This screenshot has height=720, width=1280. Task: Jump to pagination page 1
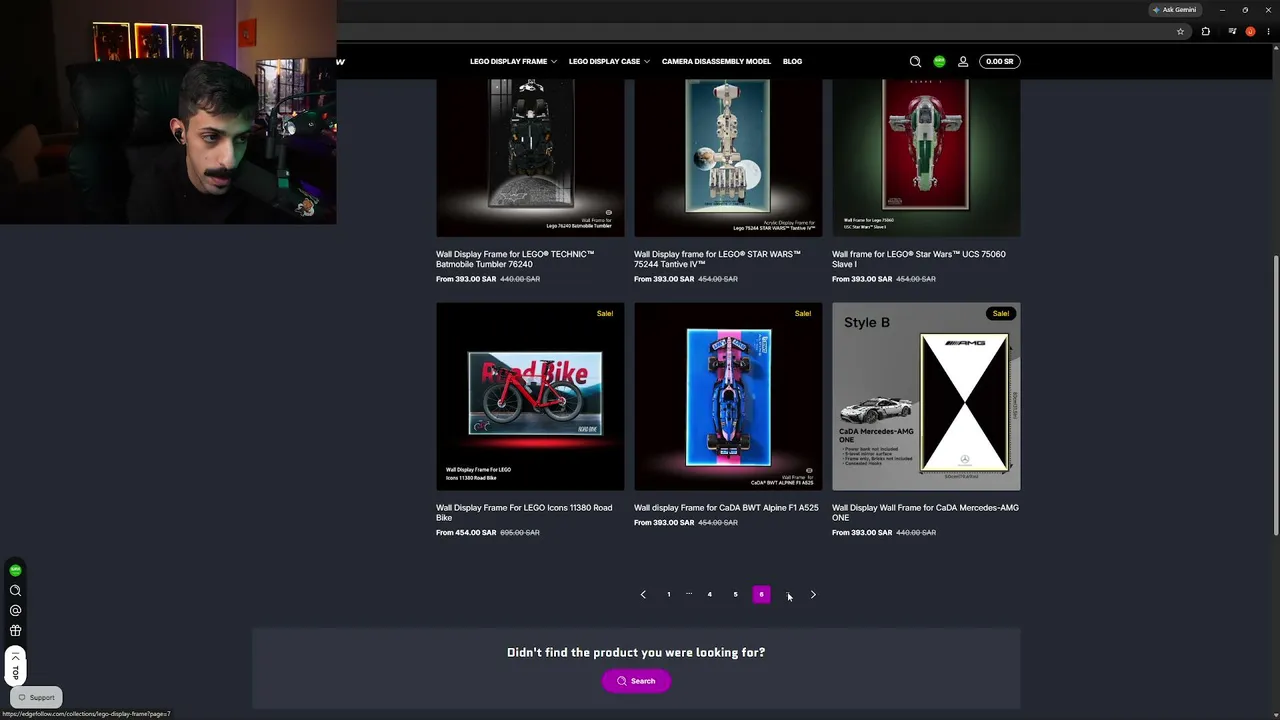click(x=669, y=595)
